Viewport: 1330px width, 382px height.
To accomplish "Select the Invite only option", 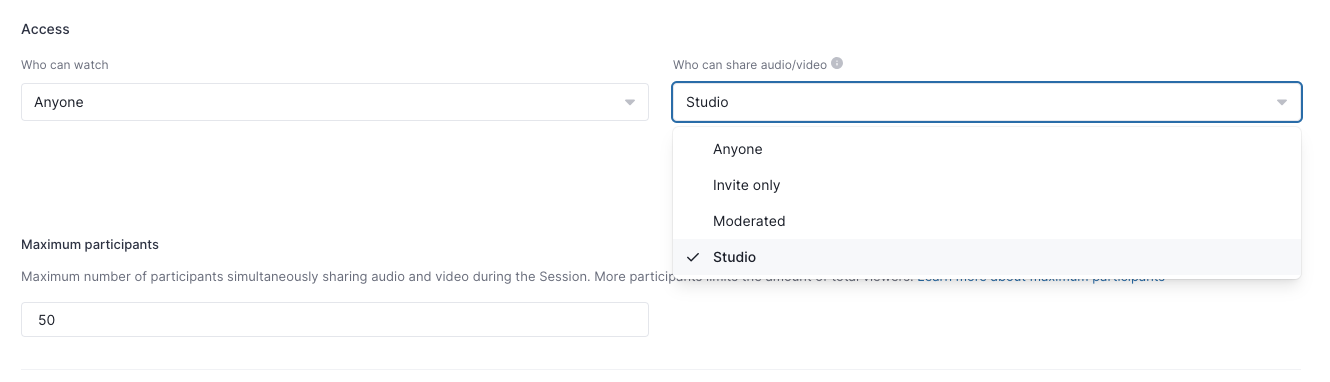I will (987, 185).
